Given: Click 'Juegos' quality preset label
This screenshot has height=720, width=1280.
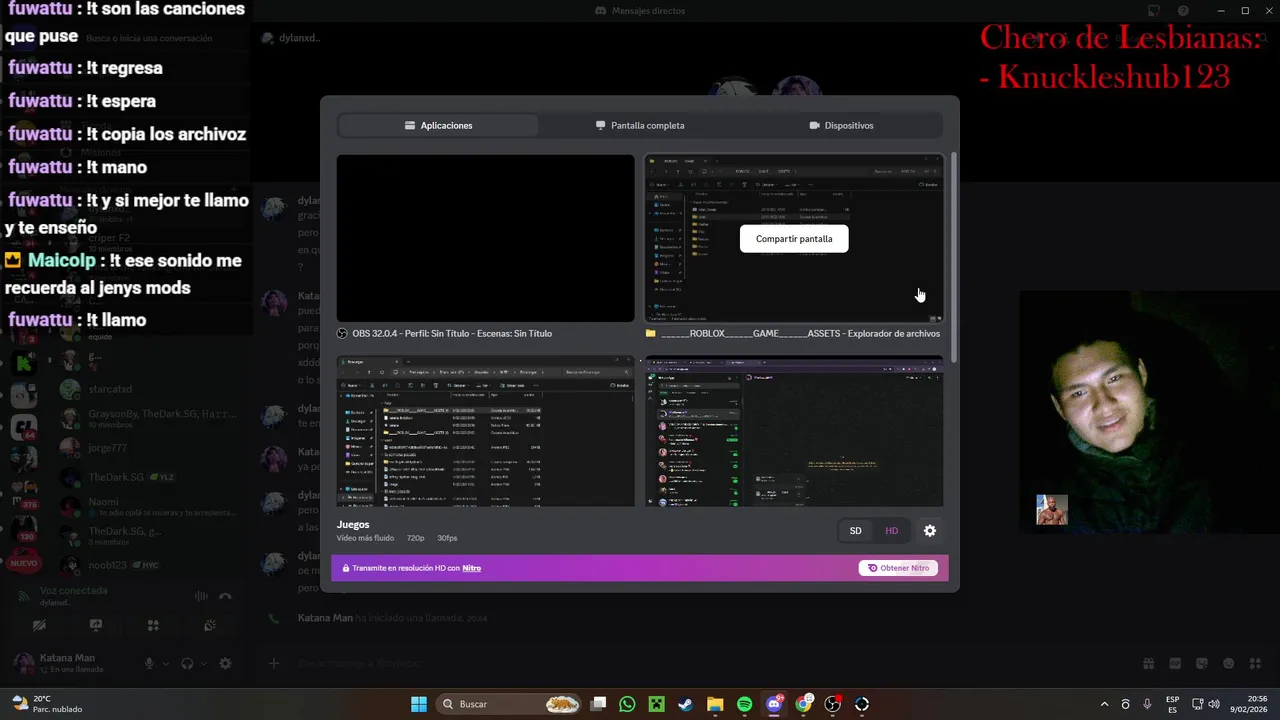Looking at the screenshot, I should [353, 524].
